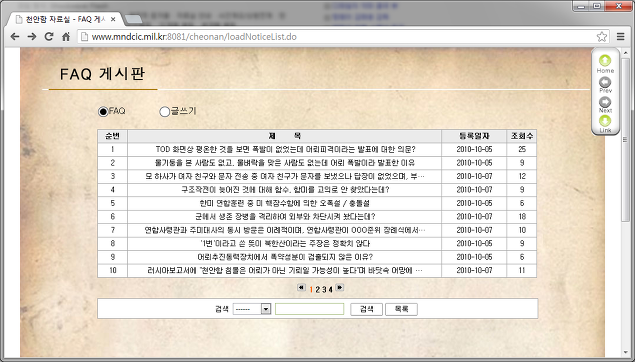
Task: Open FAQ row 1 about TOD 화면
Action: 286,149
